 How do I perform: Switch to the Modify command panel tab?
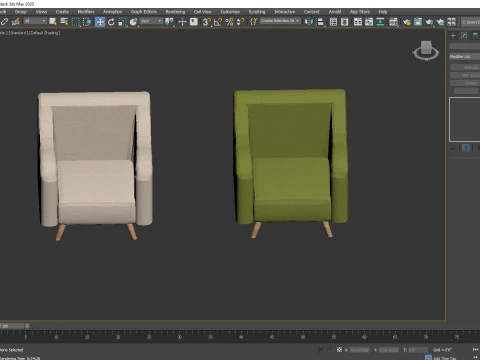pyautogui.click(x=464, y=35)
